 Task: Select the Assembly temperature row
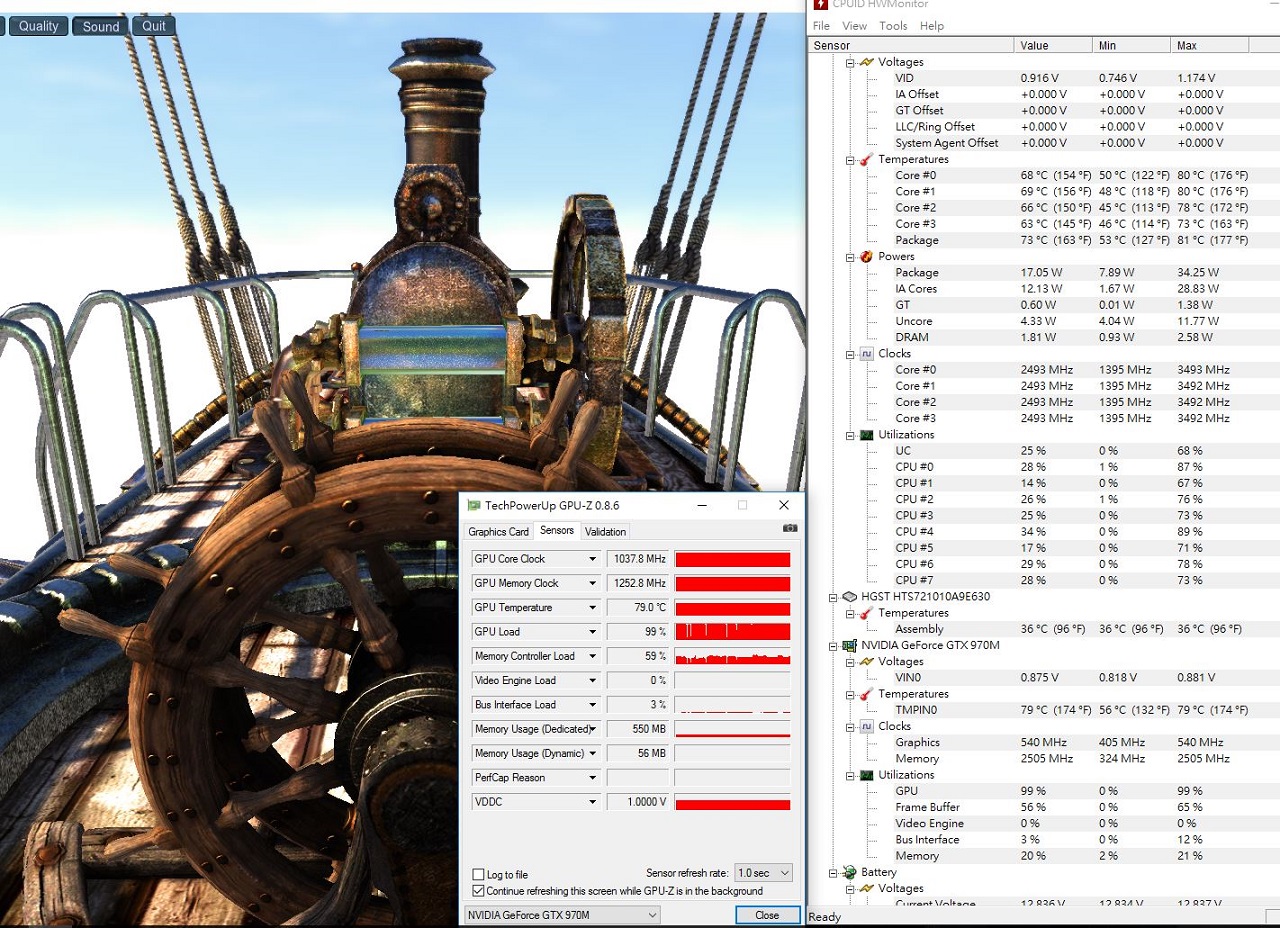coord(1043,629)
